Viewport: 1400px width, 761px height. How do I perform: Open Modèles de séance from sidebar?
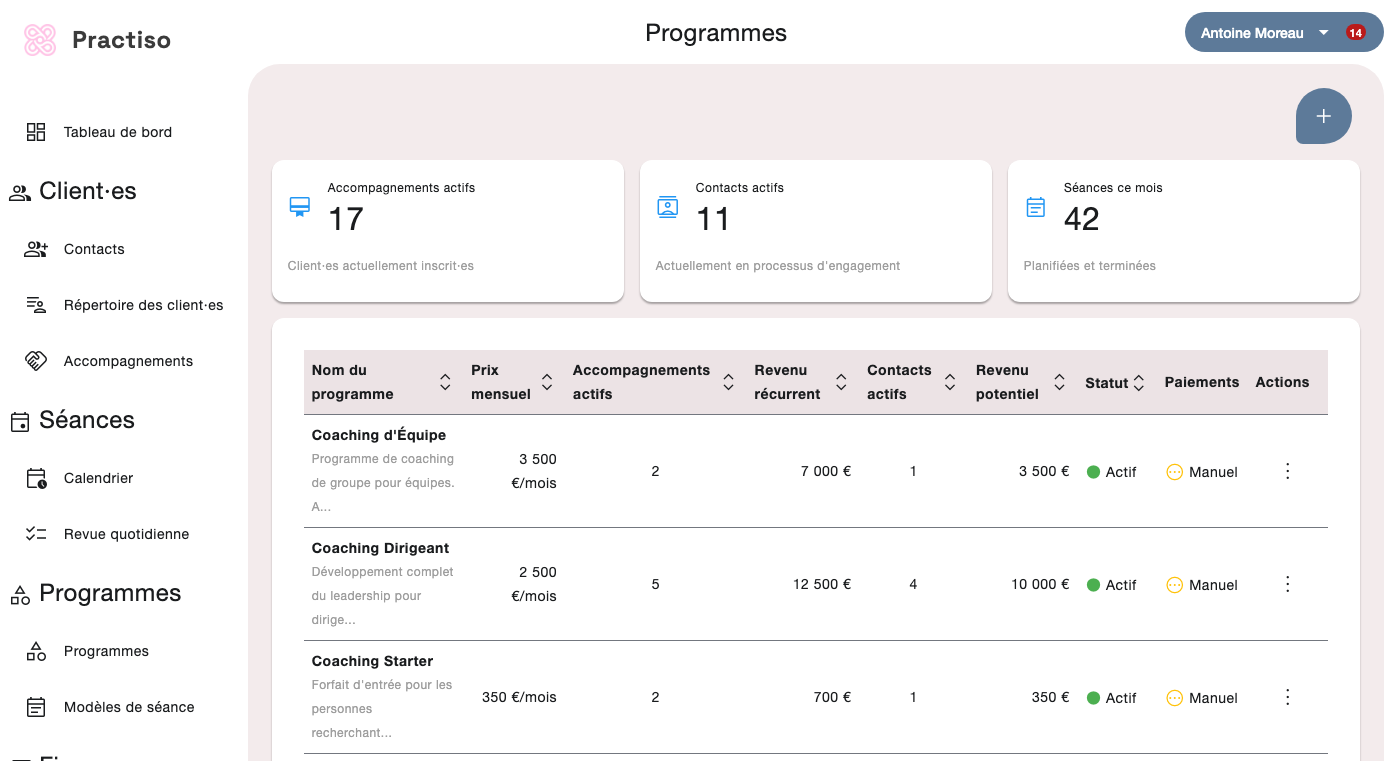(35, 706)
